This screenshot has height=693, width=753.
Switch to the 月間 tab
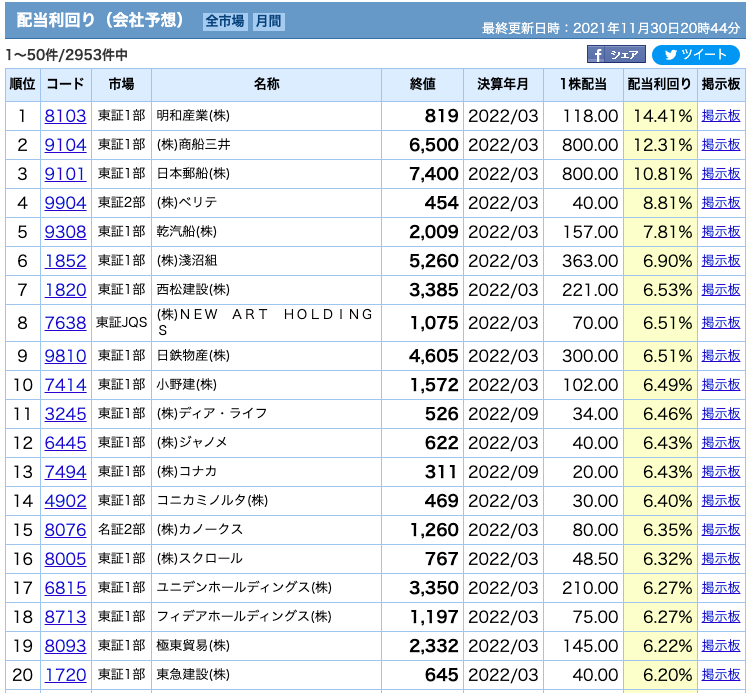click(x=268, y=21)
